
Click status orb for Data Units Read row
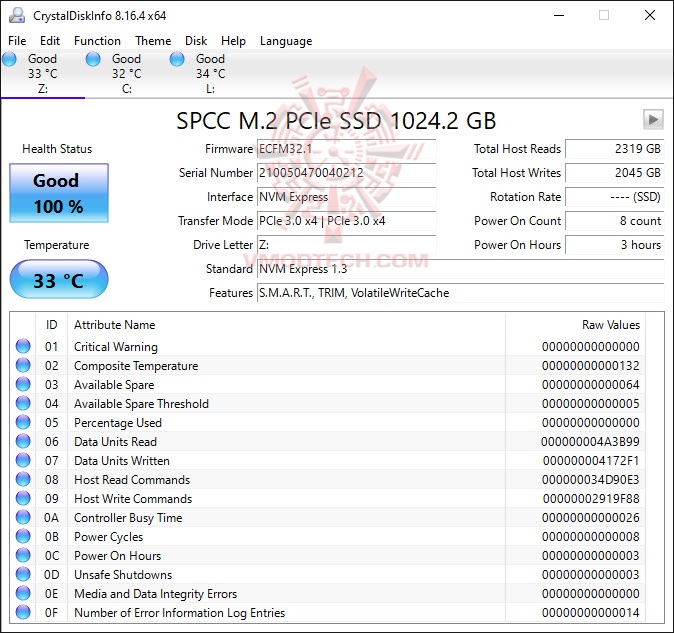[23, 441]
